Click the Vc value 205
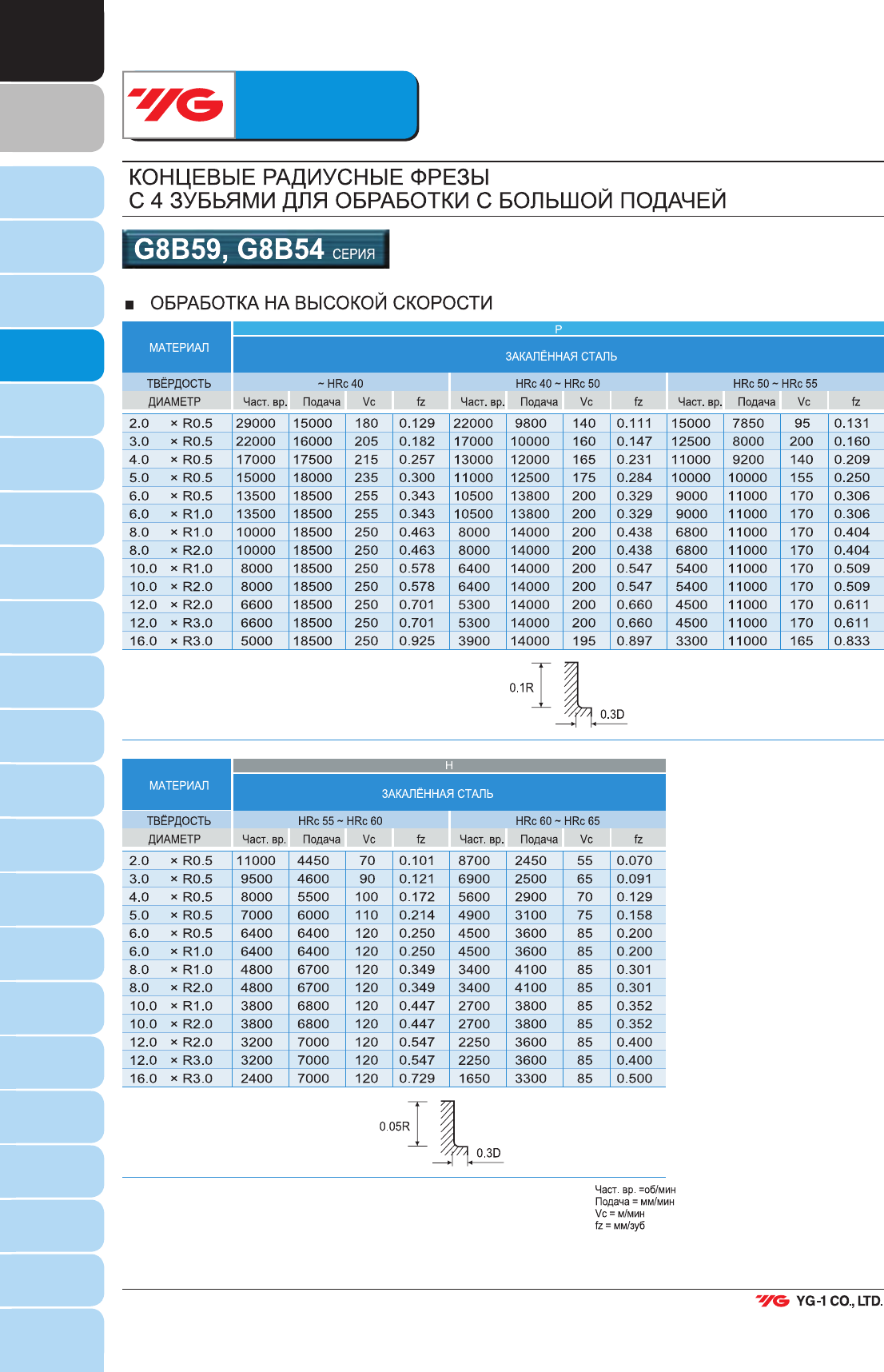Screen dimensions: 884x1372 coord(366,441)
